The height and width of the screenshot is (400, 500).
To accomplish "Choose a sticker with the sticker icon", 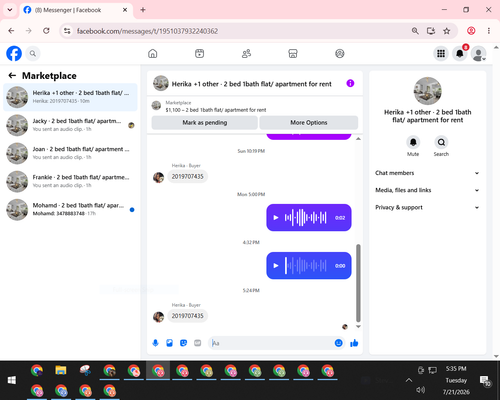I will click(183, 343).
